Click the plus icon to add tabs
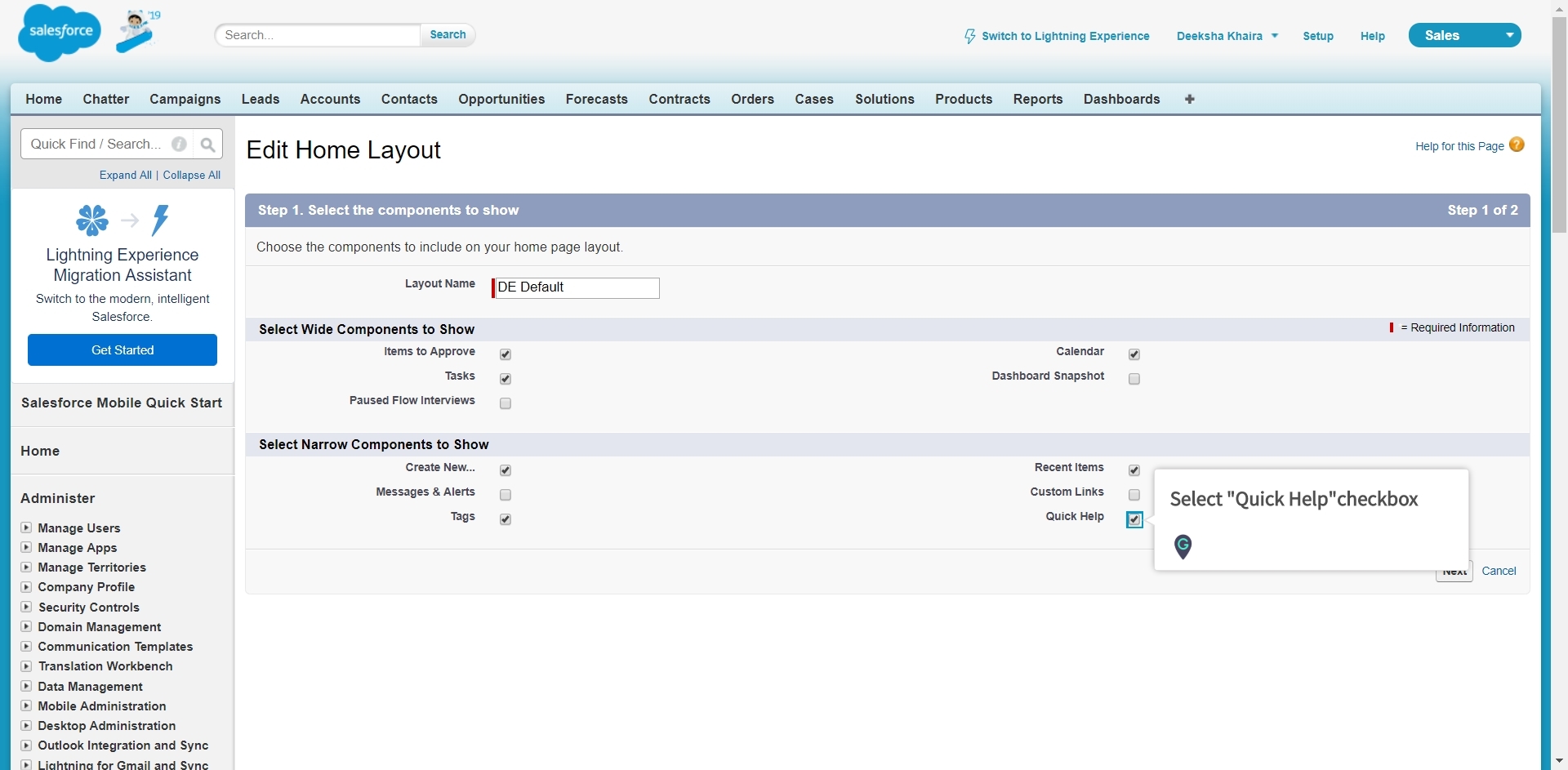 point(1189,99)
